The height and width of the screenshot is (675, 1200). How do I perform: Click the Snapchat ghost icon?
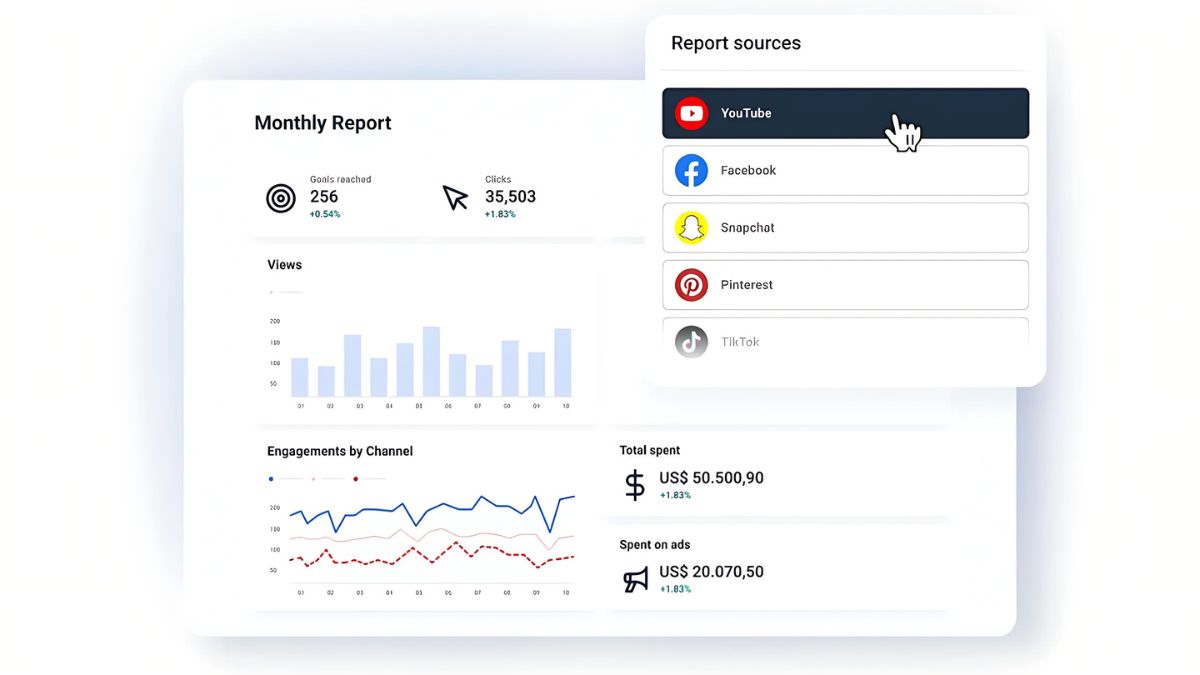[x=691, y=228]
